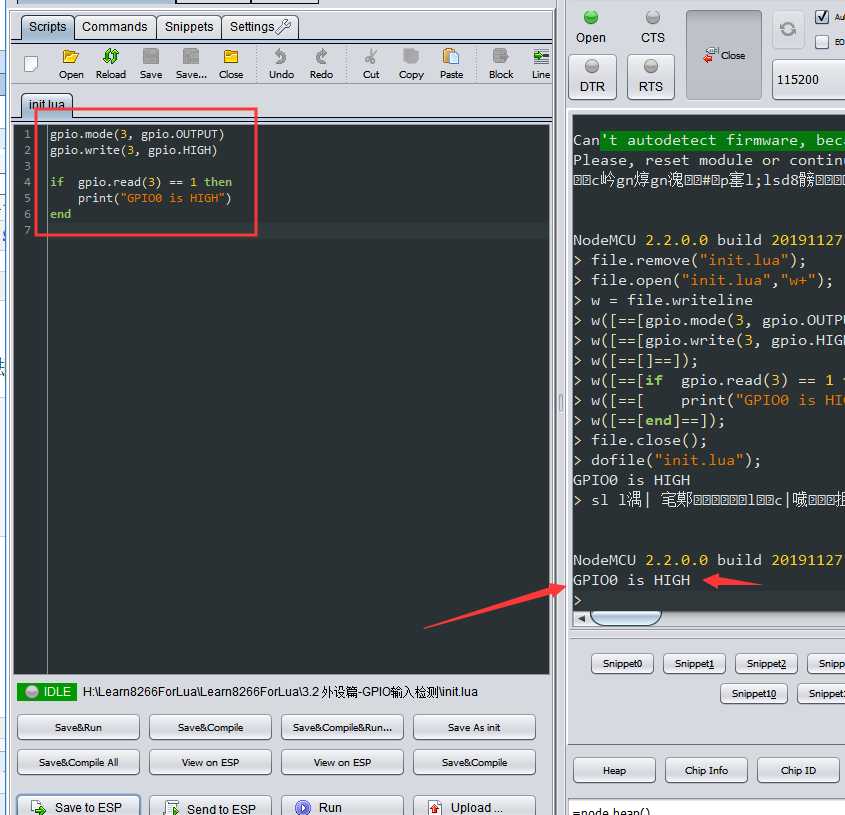Click the Undo toolbar icon
This screenshot has width=845, height=815.
click(x=281, y=63)
